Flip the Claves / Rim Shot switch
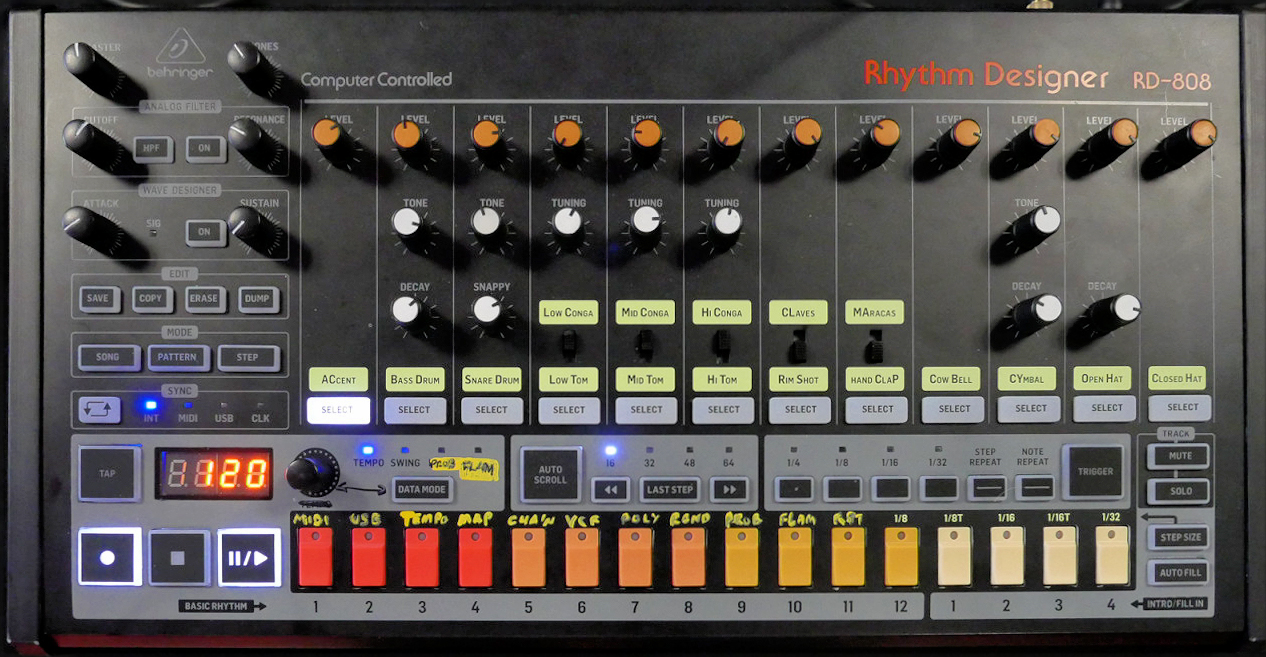The height and width of the screenshot is (657, 1266). (798, 348)
